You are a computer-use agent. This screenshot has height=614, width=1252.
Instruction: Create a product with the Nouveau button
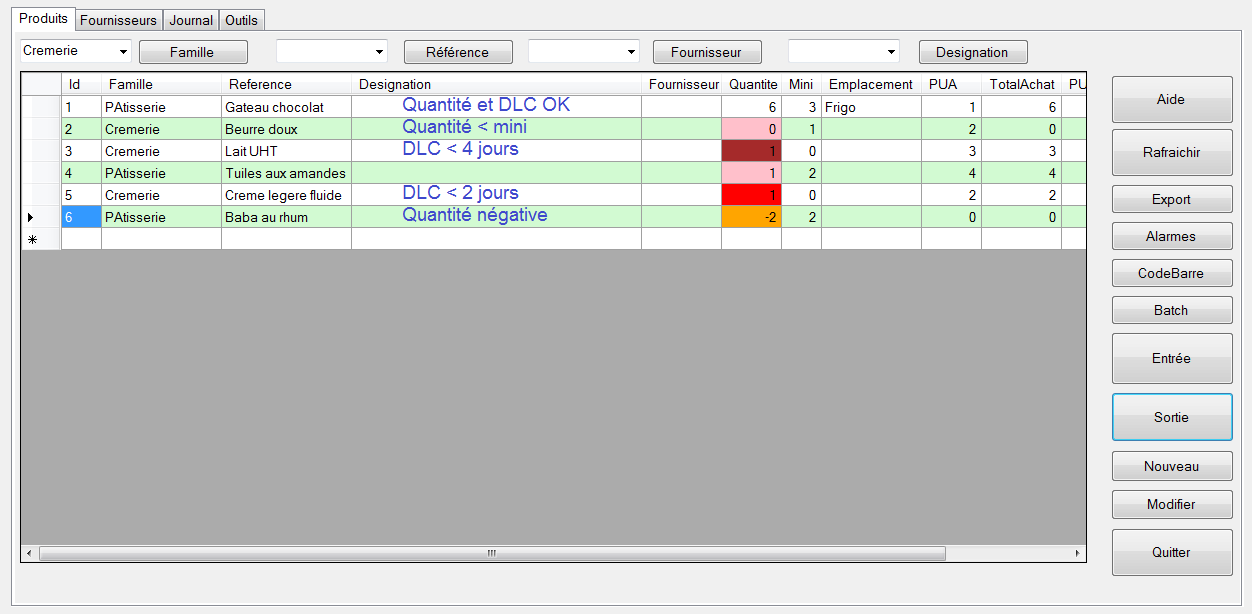pos(1172,466)
